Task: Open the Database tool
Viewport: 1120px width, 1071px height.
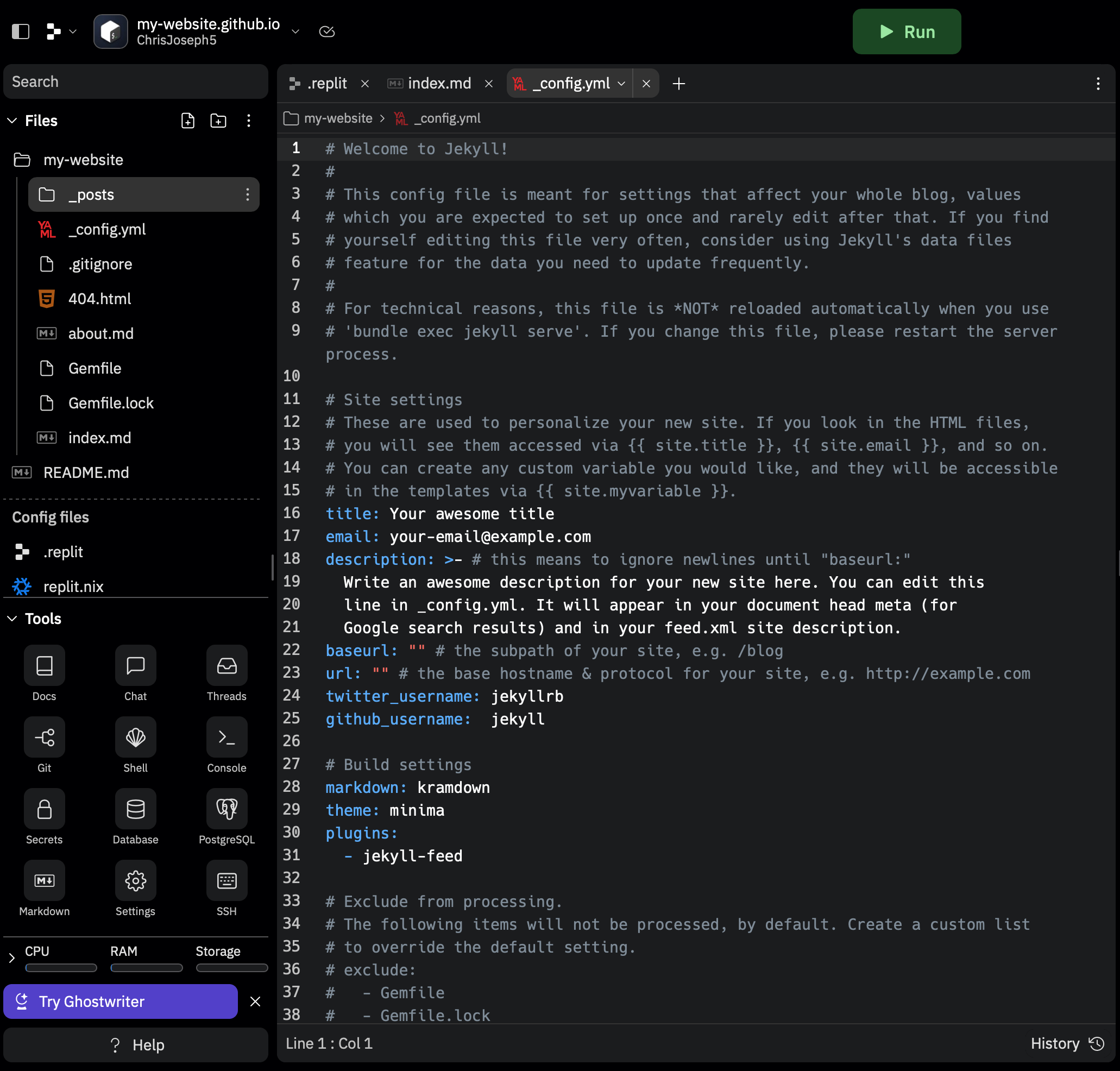Action: (135, 809)
